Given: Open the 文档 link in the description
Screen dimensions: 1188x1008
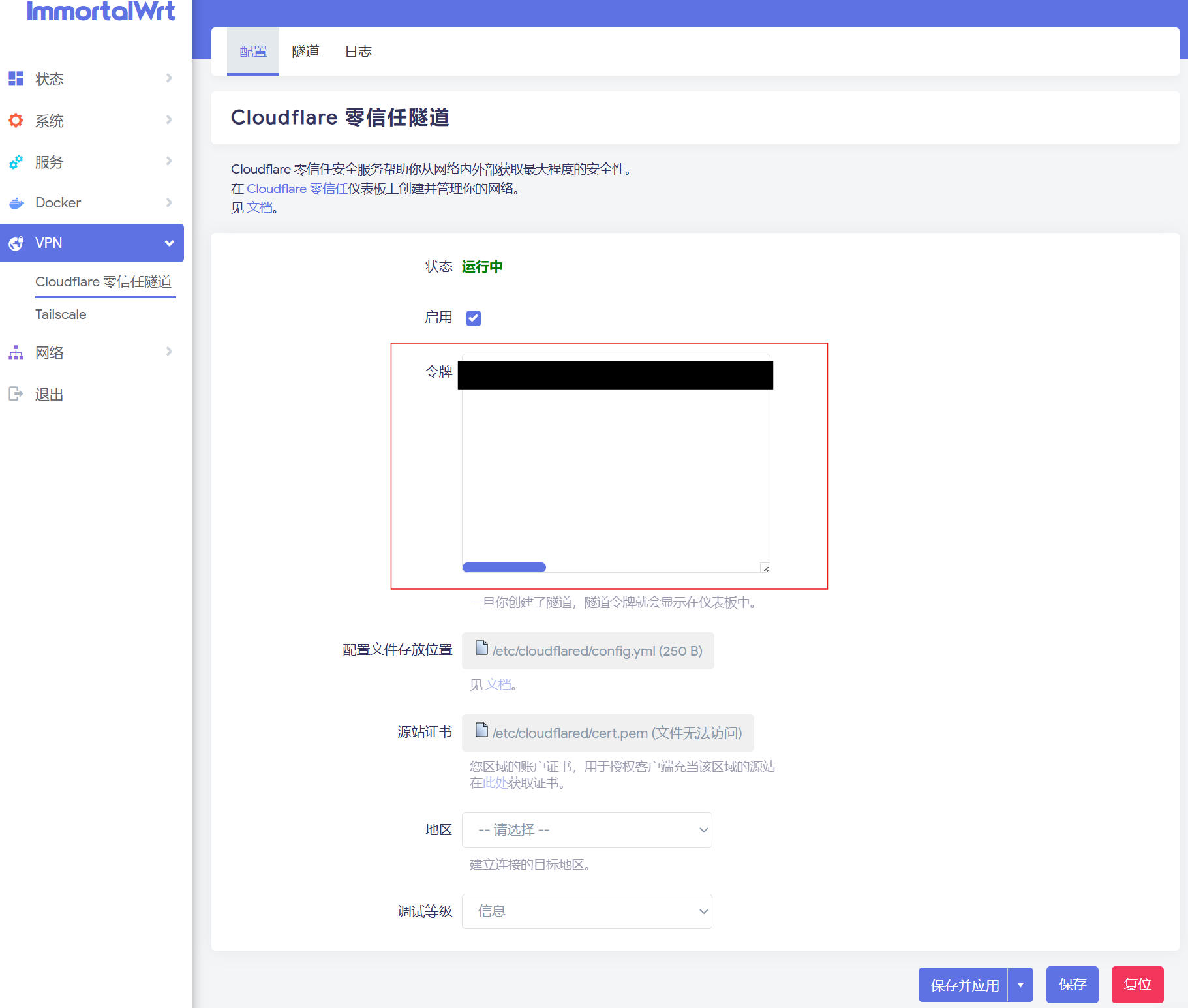Looking at the screenshot, I should (259, 207).
